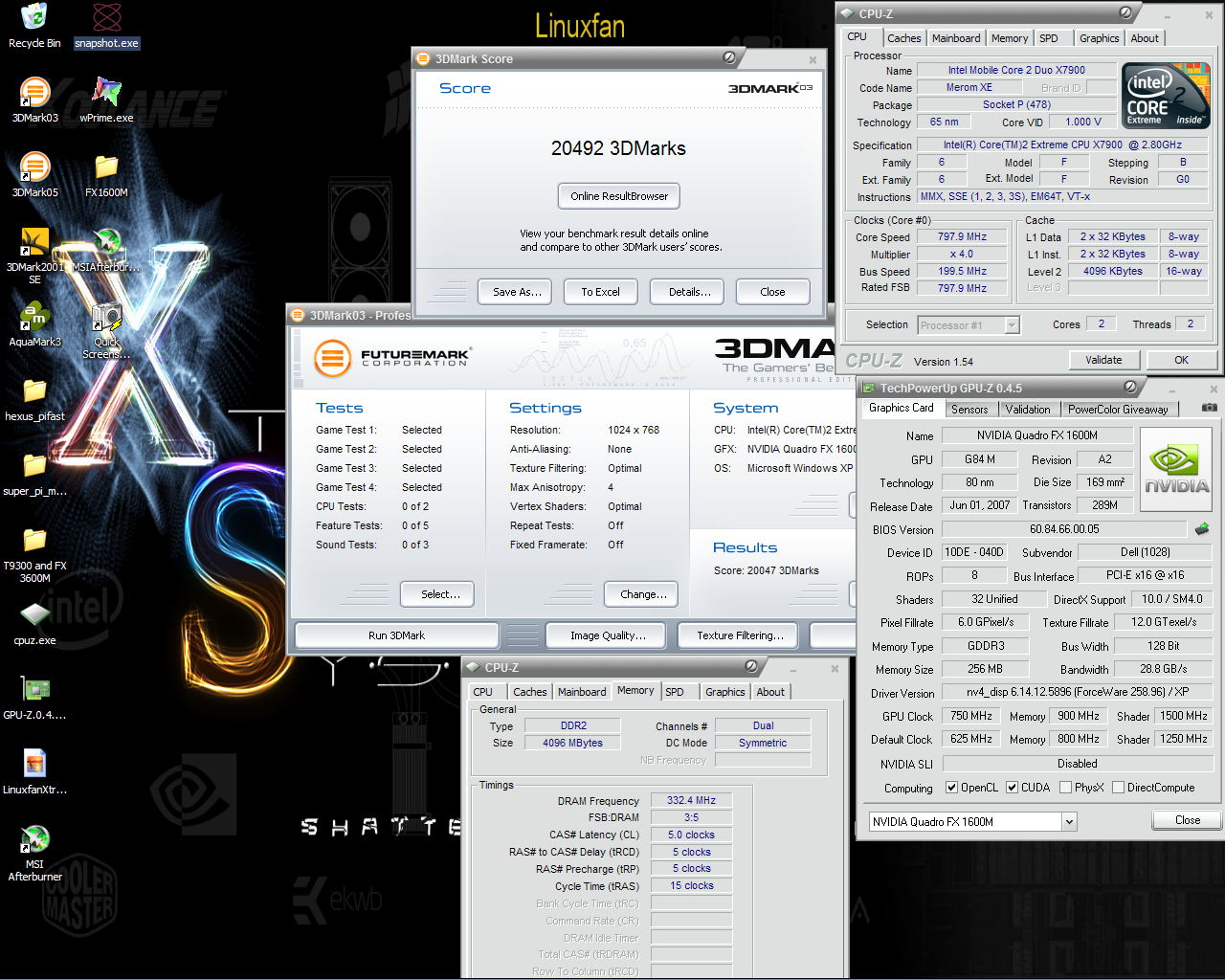This screenshot has height=980, width=1225.
Task: Click 'Score: 20047 3DMarks' in Results
Action: 767,570
